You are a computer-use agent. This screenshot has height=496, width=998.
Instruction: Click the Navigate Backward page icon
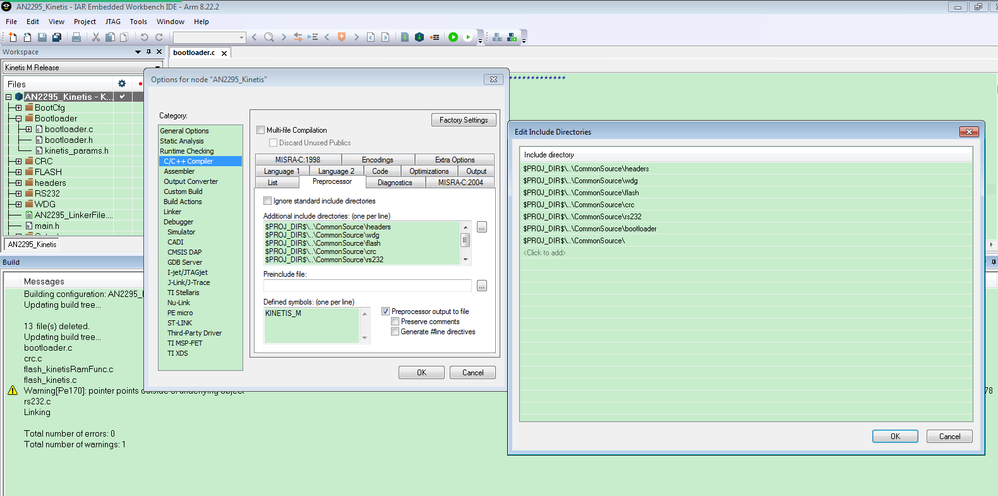coord(370,38)
